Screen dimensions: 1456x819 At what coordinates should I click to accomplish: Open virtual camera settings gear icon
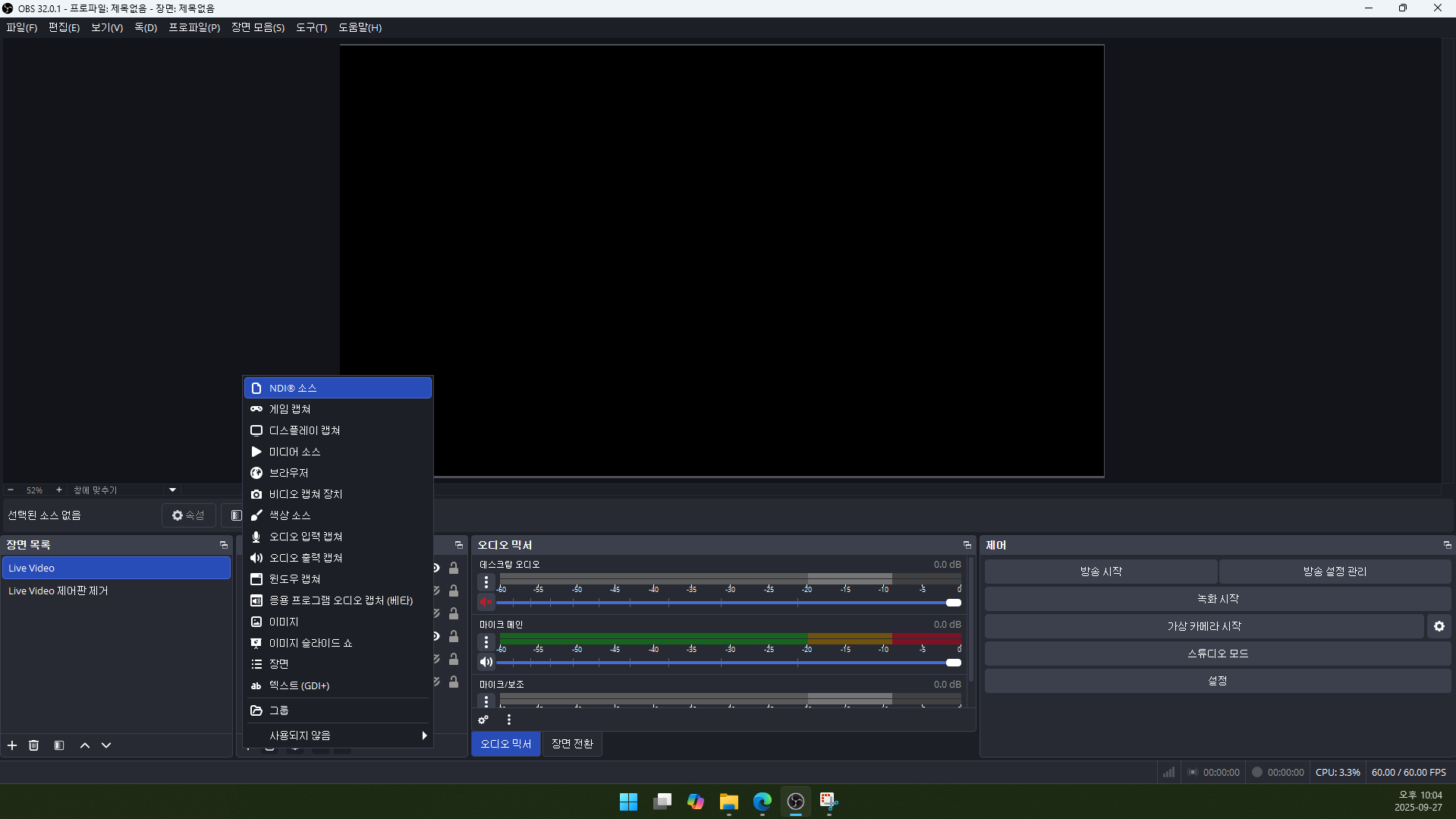1439,626
